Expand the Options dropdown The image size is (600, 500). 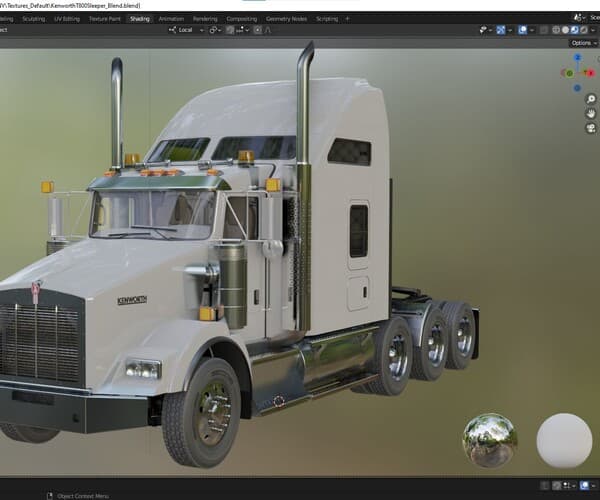tap(583, 43)
